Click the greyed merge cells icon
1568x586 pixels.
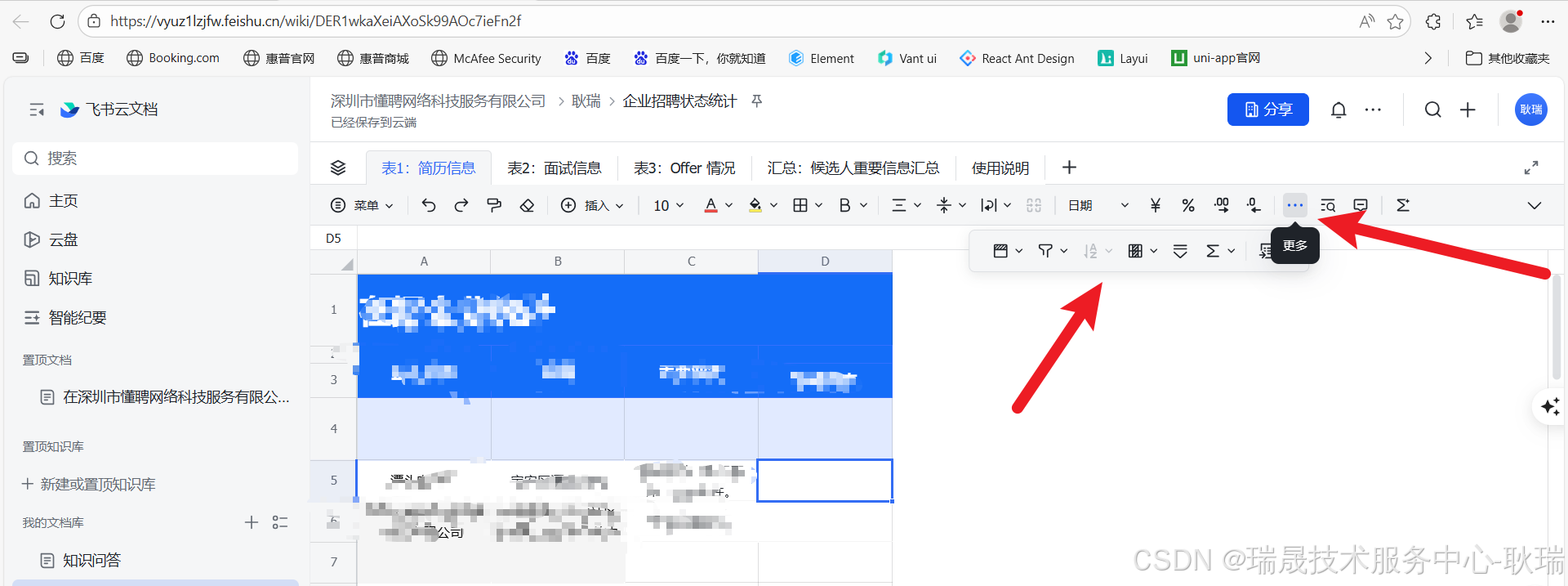(x=1034, y=205)
